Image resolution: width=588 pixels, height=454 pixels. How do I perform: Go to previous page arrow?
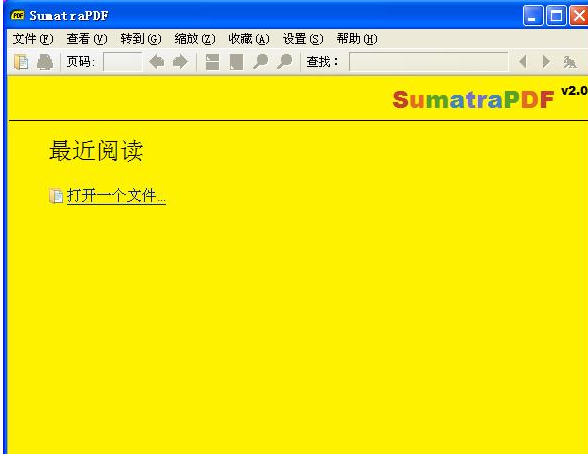click(157, 62)
